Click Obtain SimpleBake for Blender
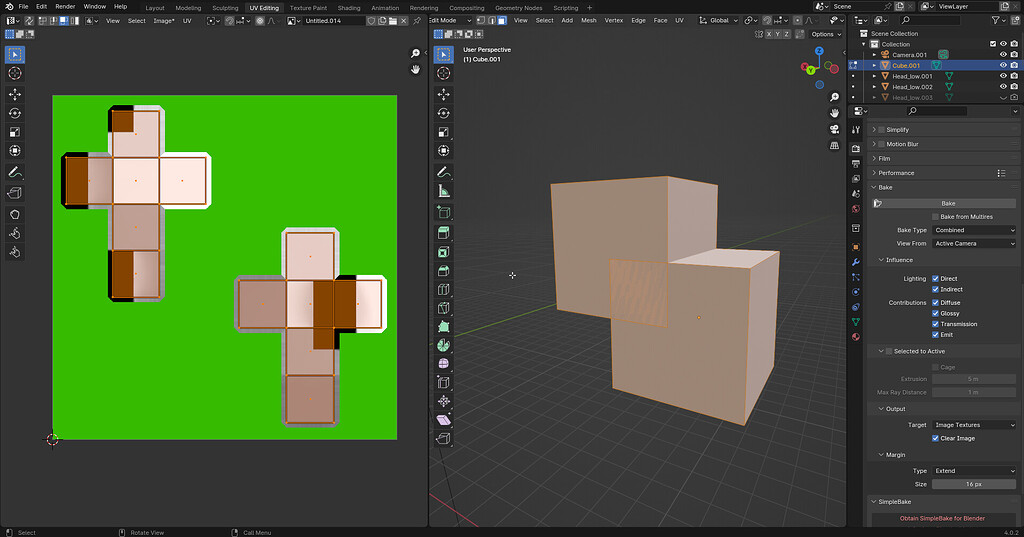 click(942, 518)
